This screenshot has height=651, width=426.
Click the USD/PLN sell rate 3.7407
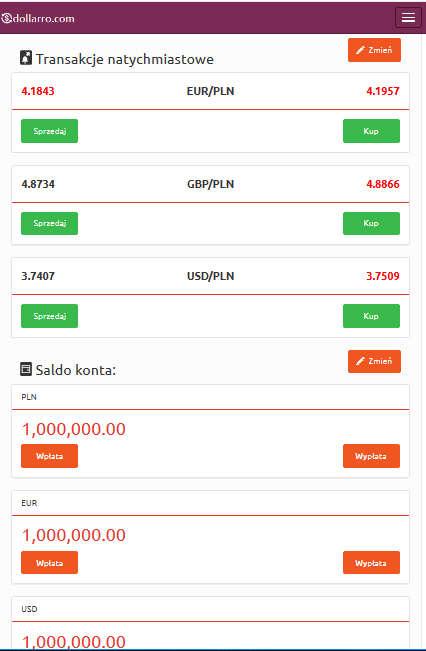38,276
